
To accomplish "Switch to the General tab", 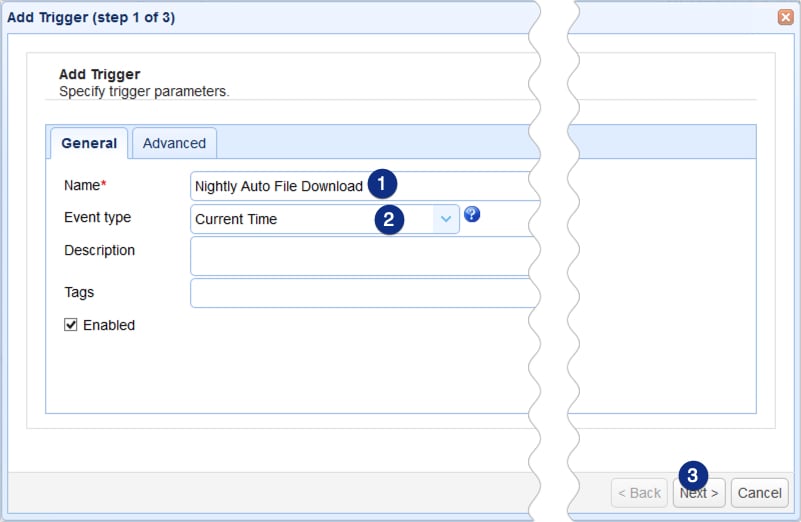I will pos(89,143).
